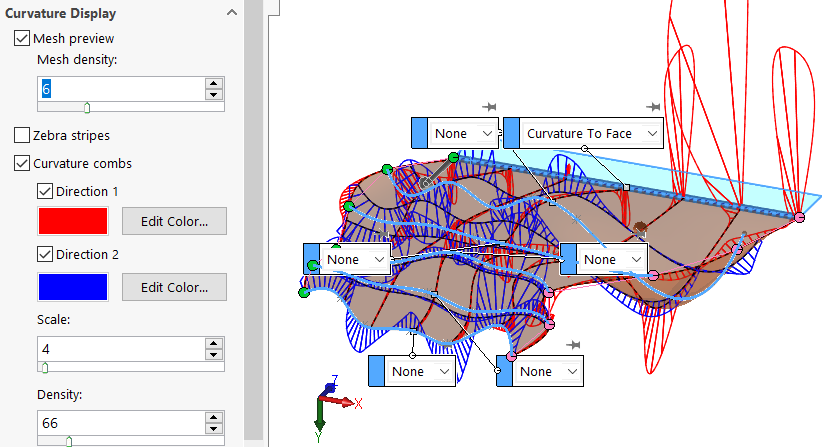This screenshot has width=834, height=447.
Task: Click the Mesh density slider thumb
Action: click(x=87, y=108)
